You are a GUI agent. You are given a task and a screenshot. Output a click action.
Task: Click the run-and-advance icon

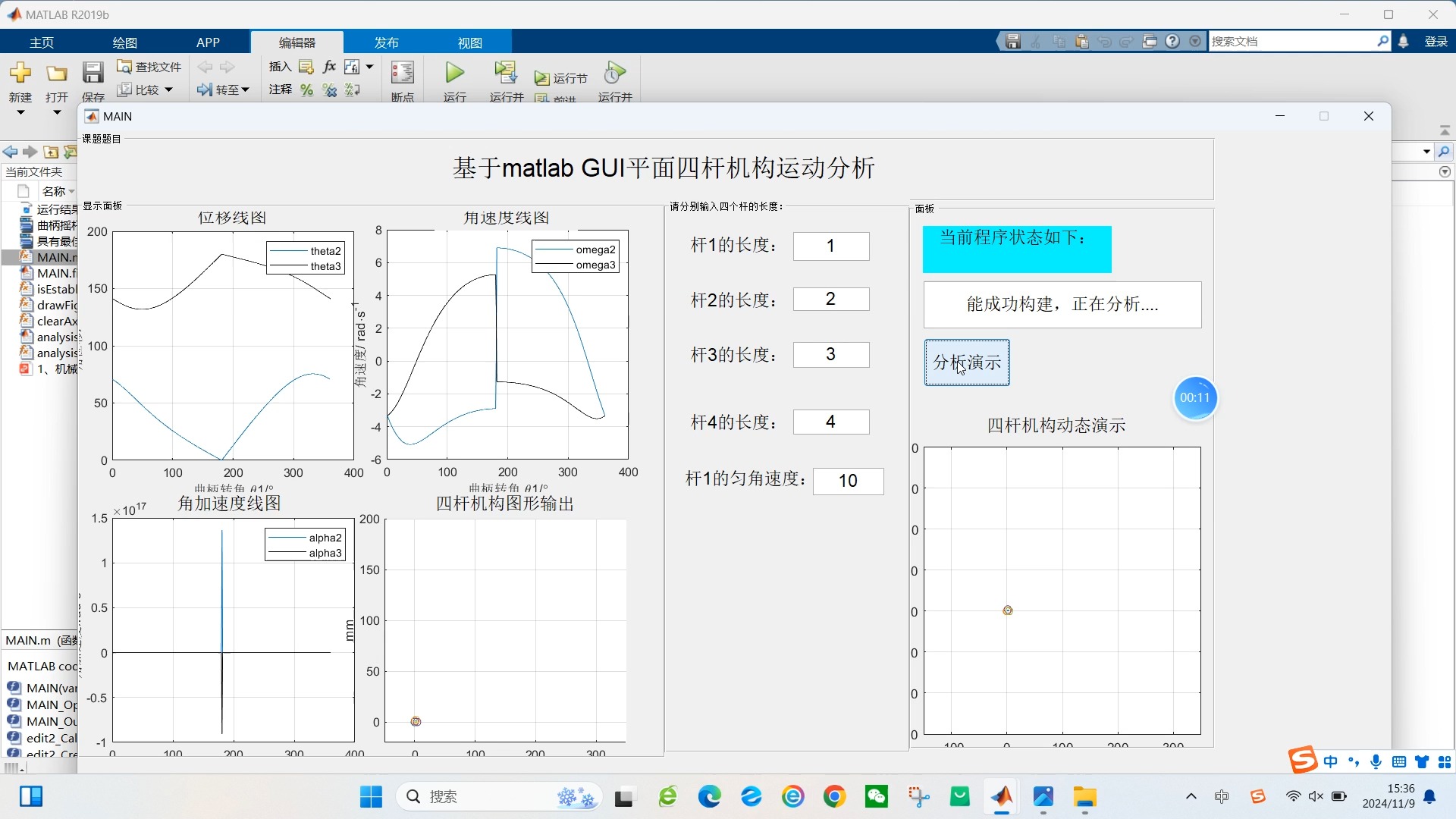click(505, 73)
